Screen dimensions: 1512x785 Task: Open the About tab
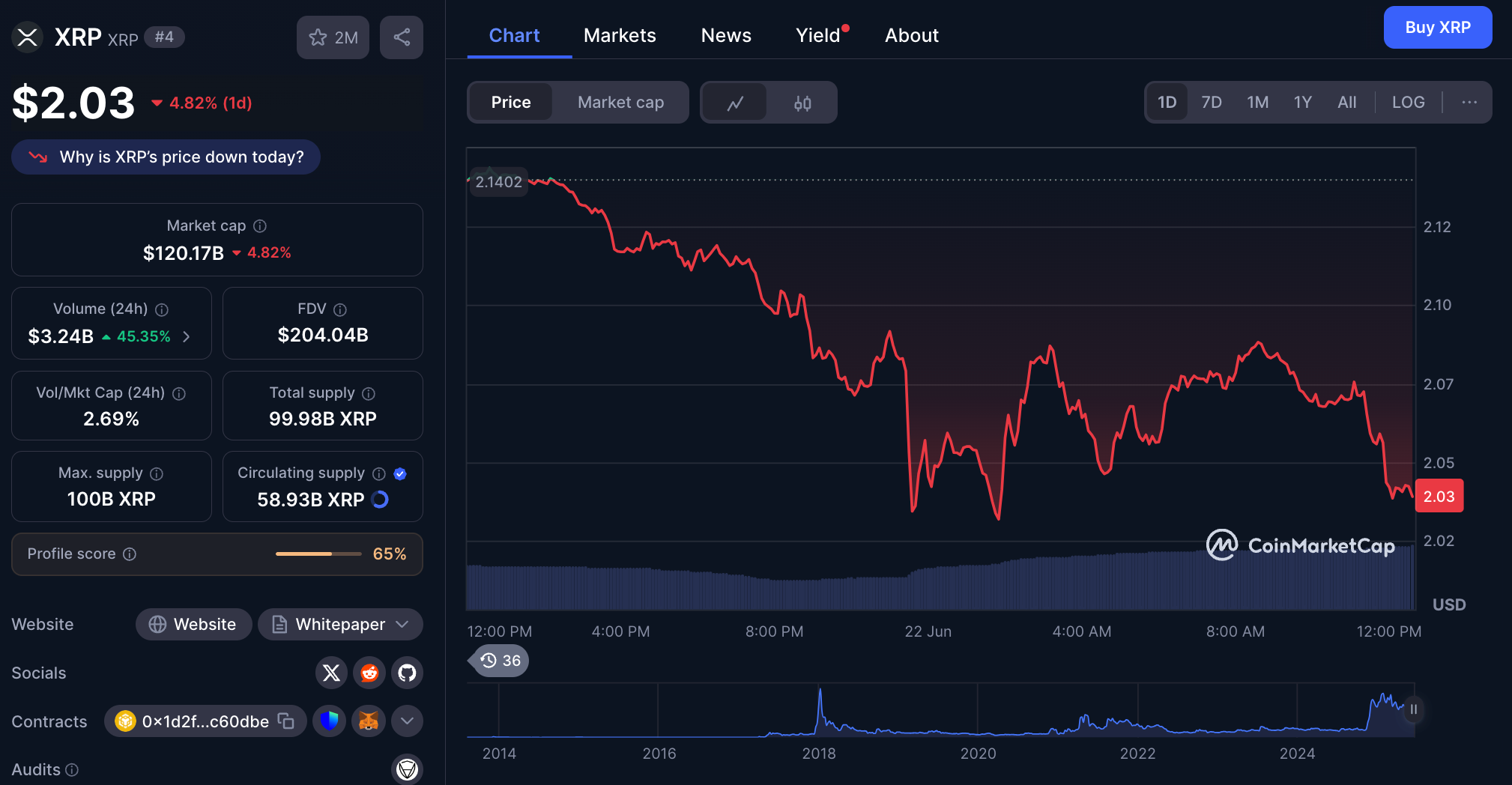[x=912, y=35]
